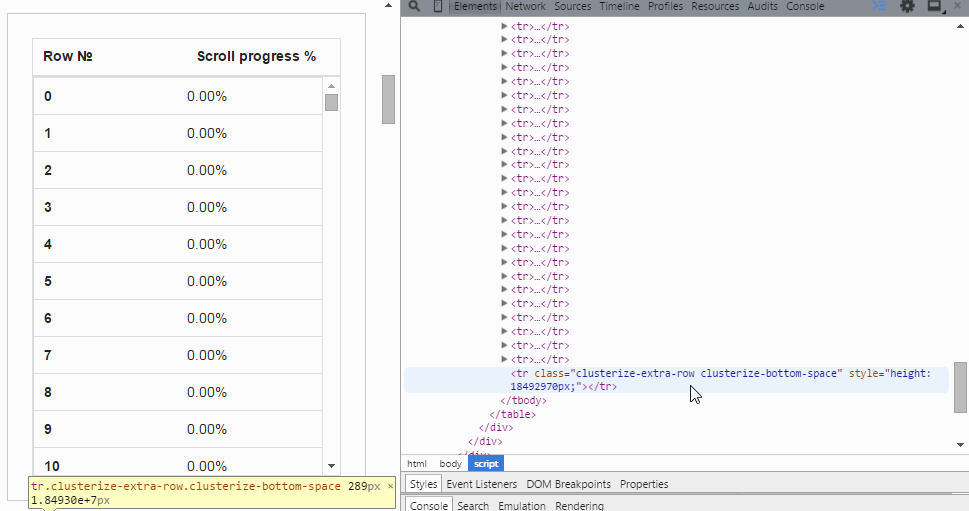Viewport: 969px width, 511px height.
Task: Click the table scrollbar up arrow
Action: pos(331,86)
